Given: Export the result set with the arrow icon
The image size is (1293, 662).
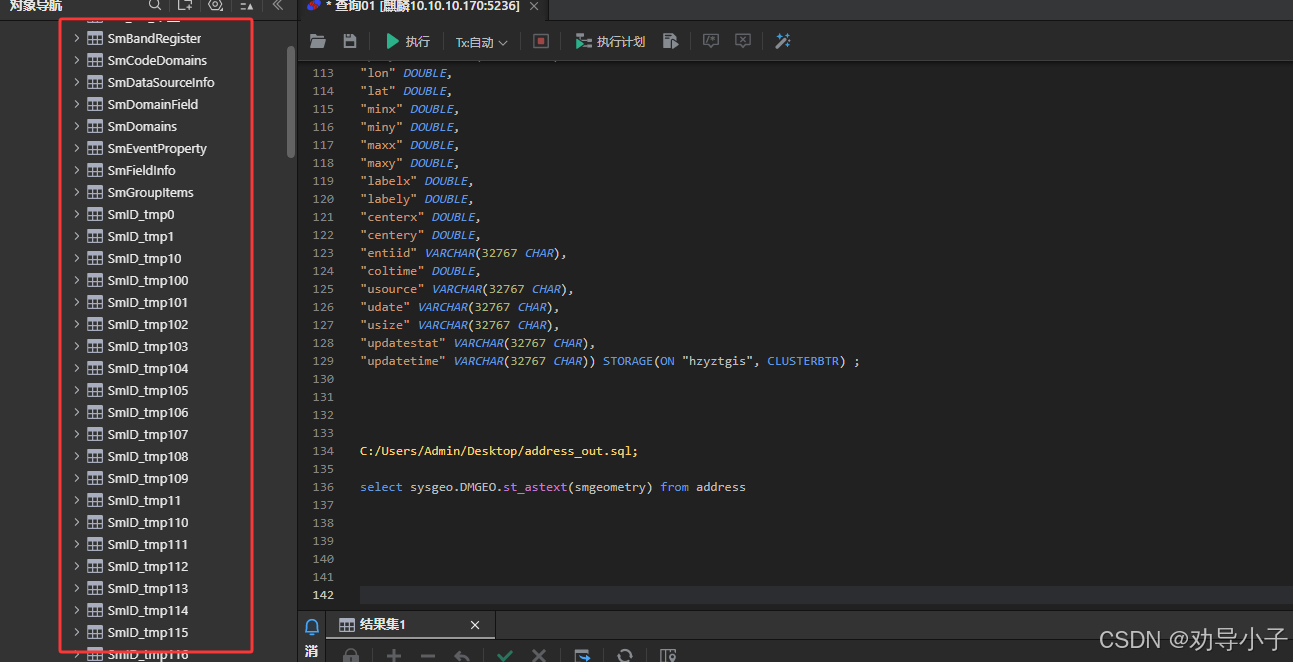Looking at the screenshot, I should pos(582,656).
